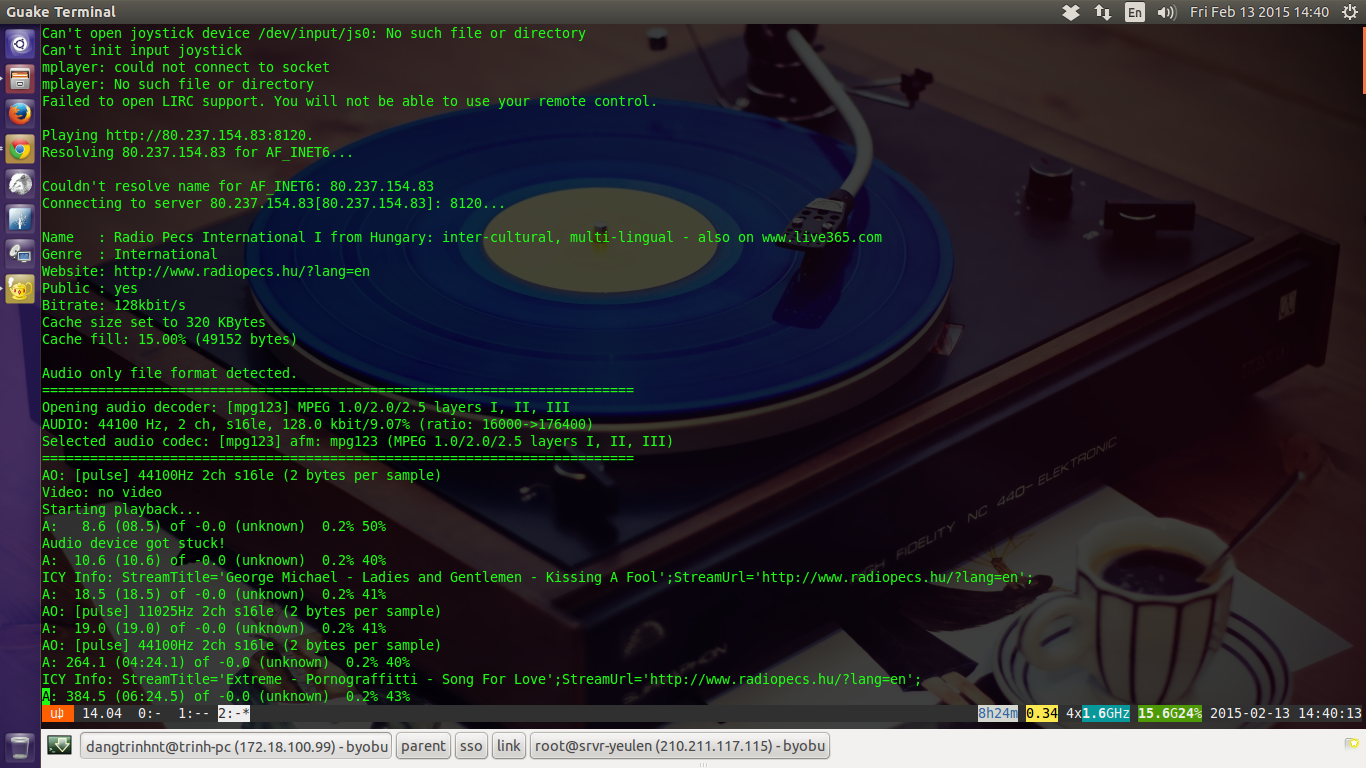Open the white tree launcher icon
The height and width of the screenshot is (768, 1366).
click(x=20, y=219)
